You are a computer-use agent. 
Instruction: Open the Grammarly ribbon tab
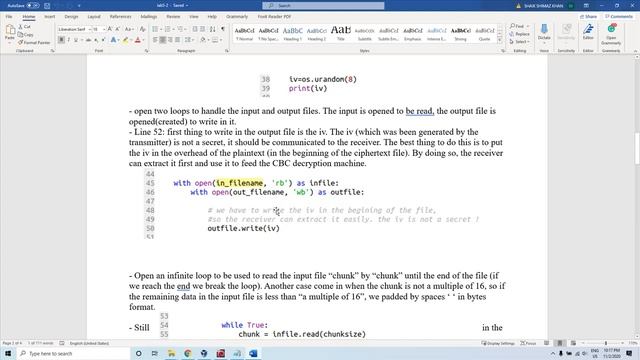pos(237,17)
